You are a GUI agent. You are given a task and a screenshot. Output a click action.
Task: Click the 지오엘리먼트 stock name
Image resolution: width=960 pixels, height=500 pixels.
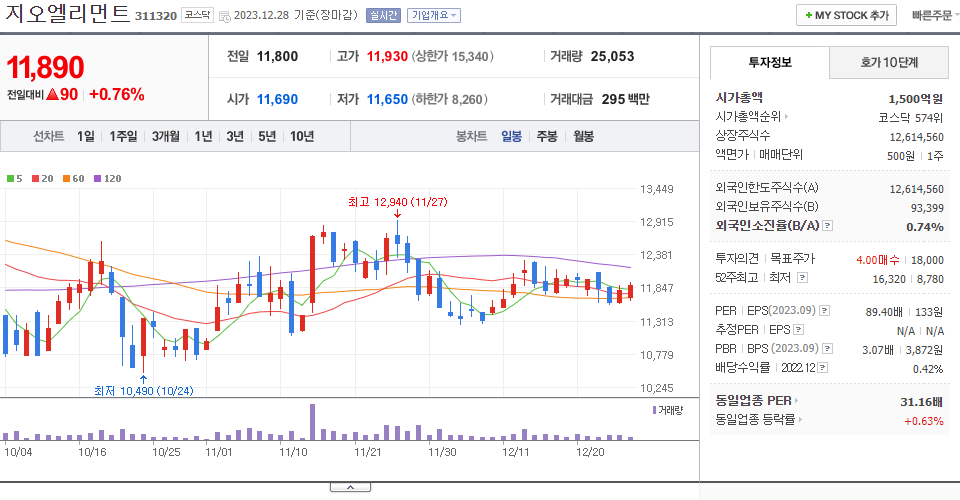(68, 13)
